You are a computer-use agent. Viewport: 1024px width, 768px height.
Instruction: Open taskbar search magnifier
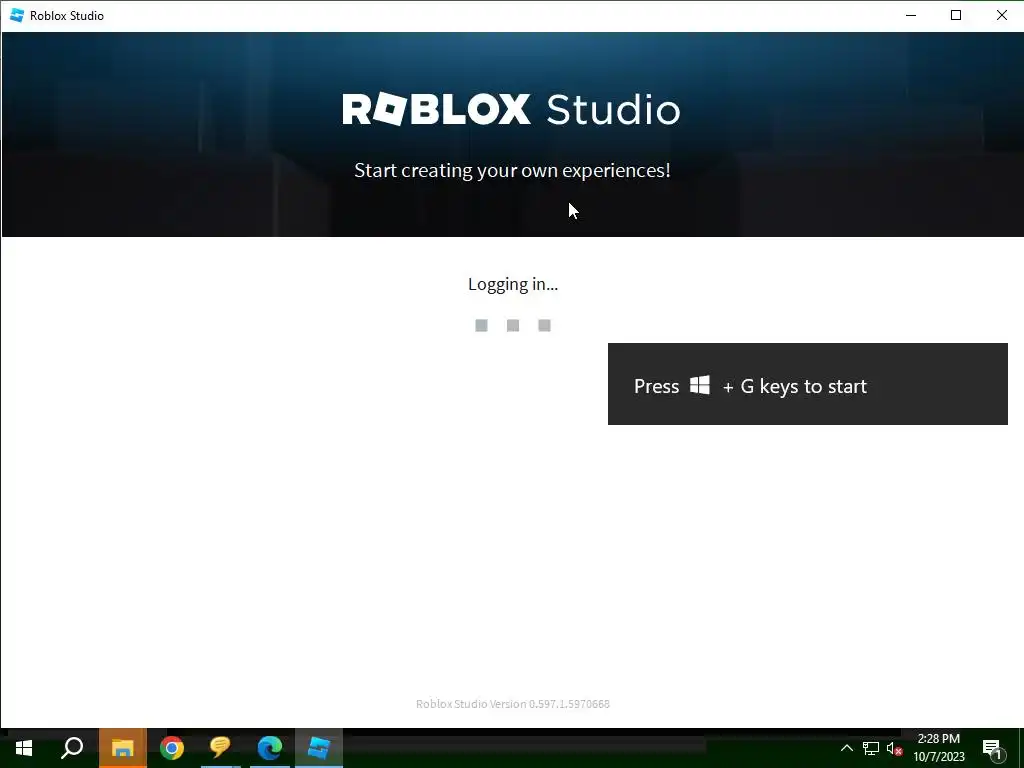pyautogui.click(x=72, y=748)
